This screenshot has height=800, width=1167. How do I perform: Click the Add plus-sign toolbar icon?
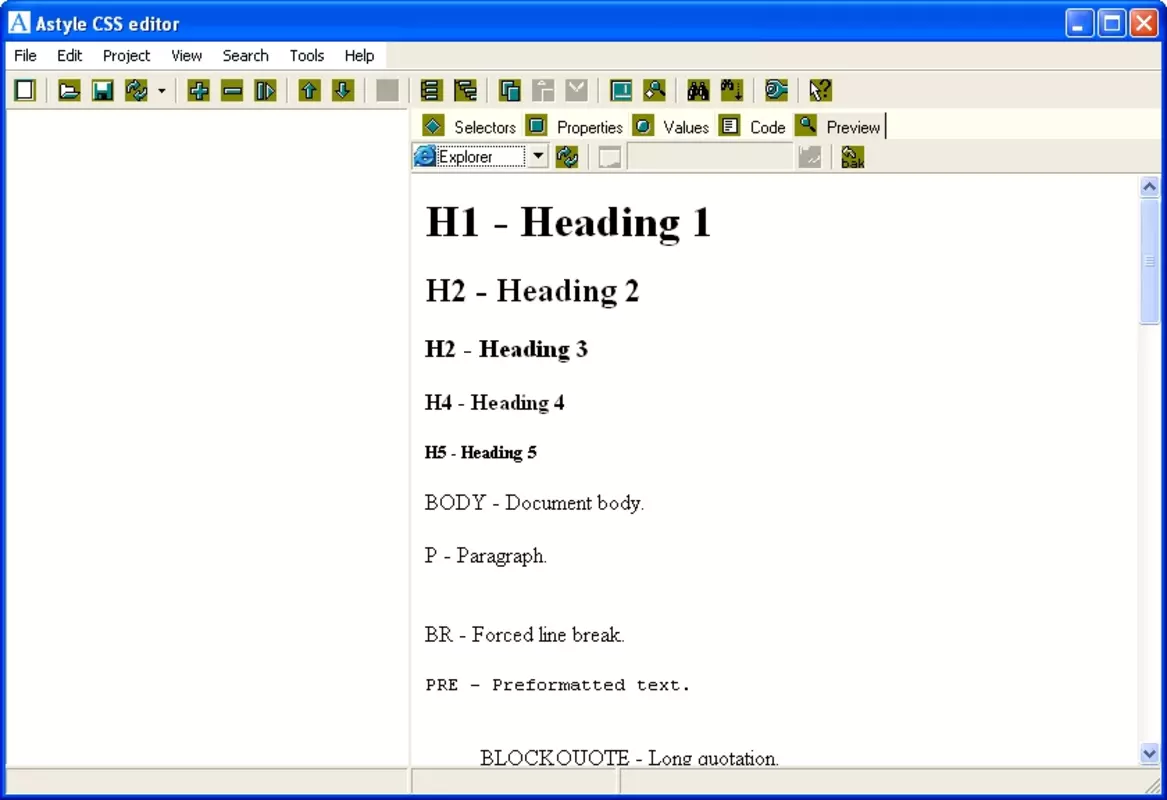click(x=199, y=91)
